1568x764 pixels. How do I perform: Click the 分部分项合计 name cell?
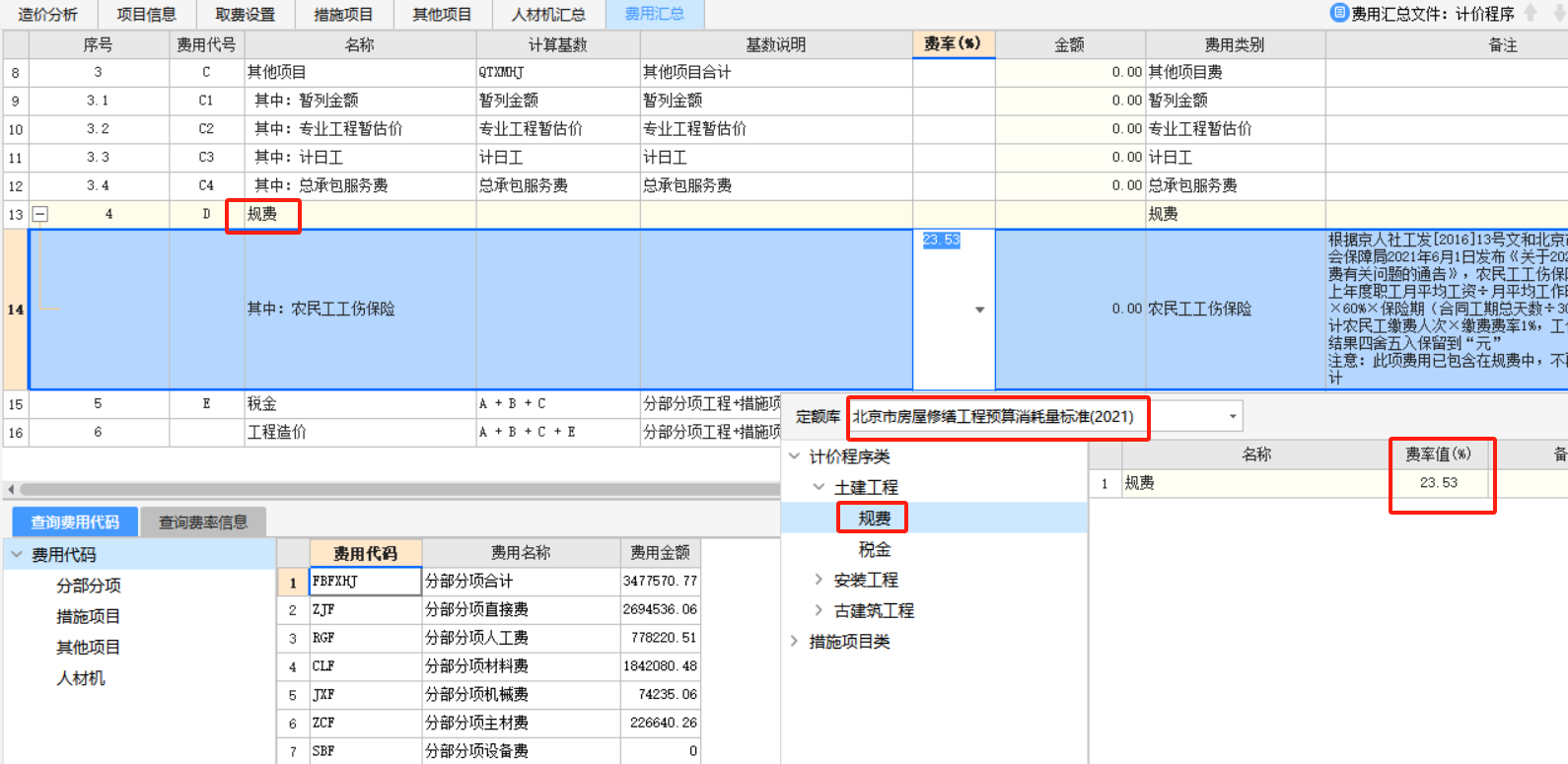tap(522, 582)
